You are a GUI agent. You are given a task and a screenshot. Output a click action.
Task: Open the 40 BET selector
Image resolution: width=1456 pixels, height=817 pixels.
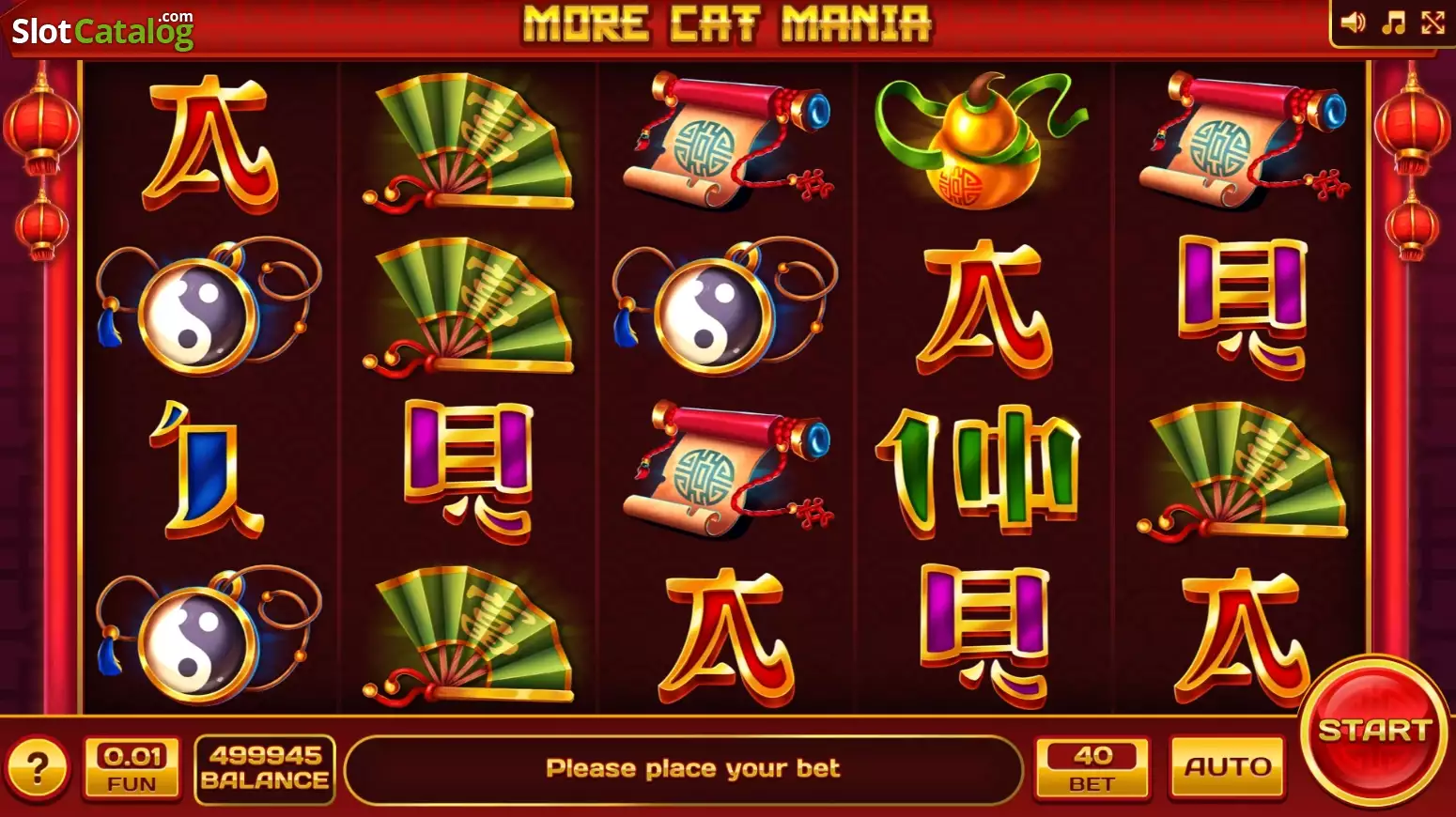point(1092,768)
